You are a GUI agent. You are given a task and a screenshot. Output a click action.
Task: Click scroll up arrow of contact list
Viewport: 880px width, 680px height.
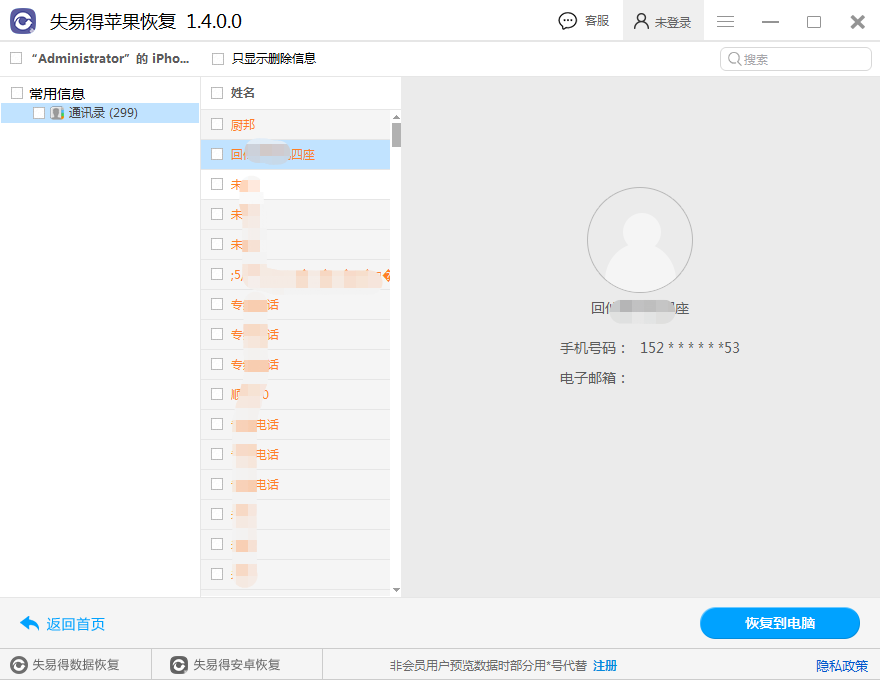(396, 117)
